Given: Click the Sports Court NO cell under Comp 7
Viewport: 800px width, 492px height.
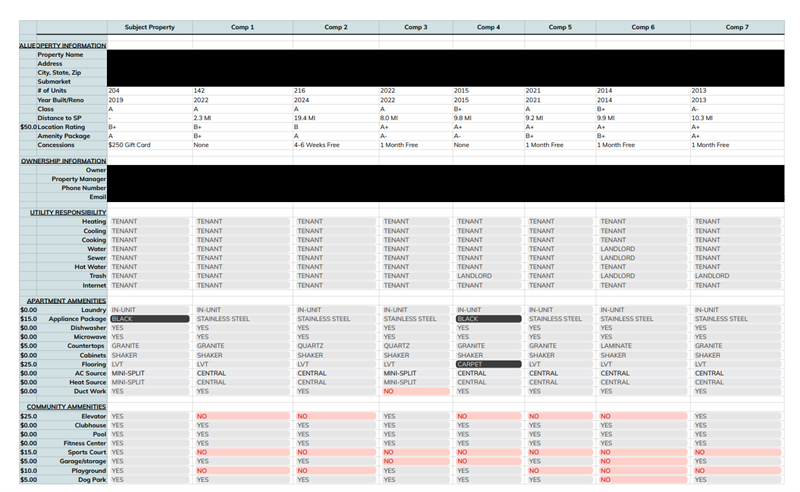Looking at the screenshot, I should tap(737, 452).
